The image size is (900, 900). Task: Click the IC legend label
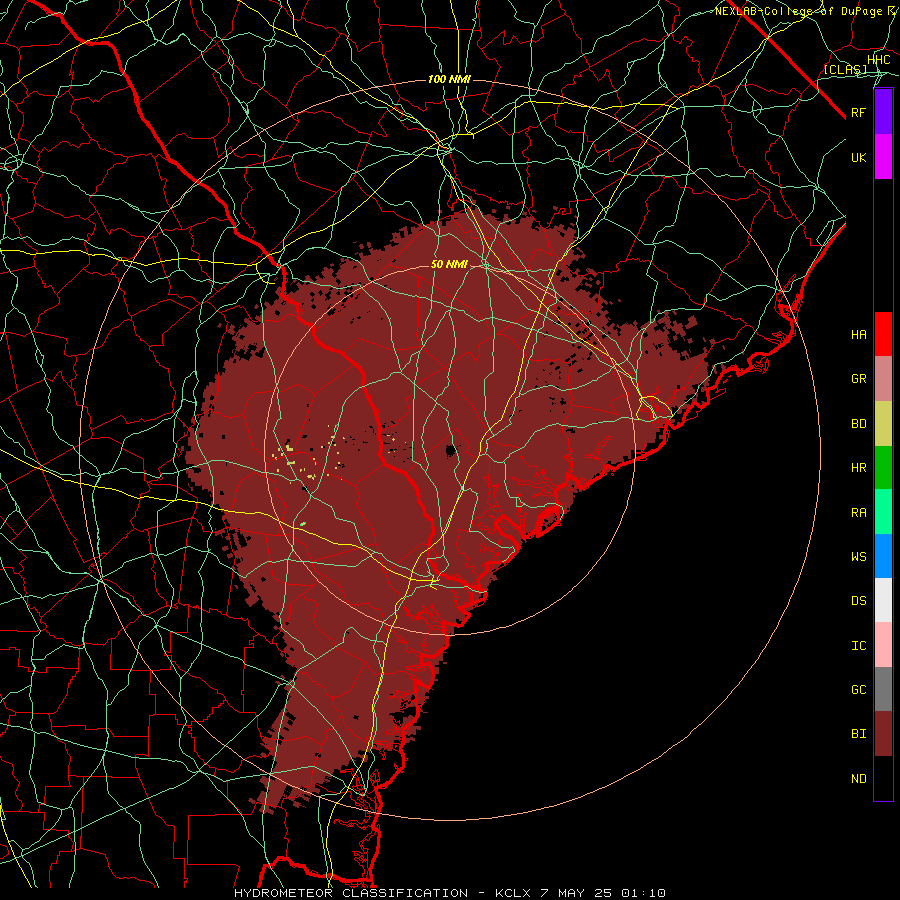click(858, 646)
